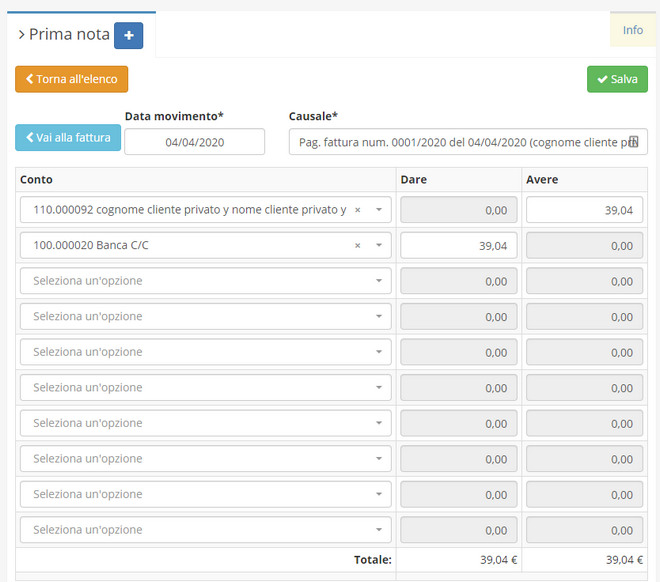Click the Vai alla fattura button
The width and height of the screenshot is (660, 582).
(x=67, y=138)
